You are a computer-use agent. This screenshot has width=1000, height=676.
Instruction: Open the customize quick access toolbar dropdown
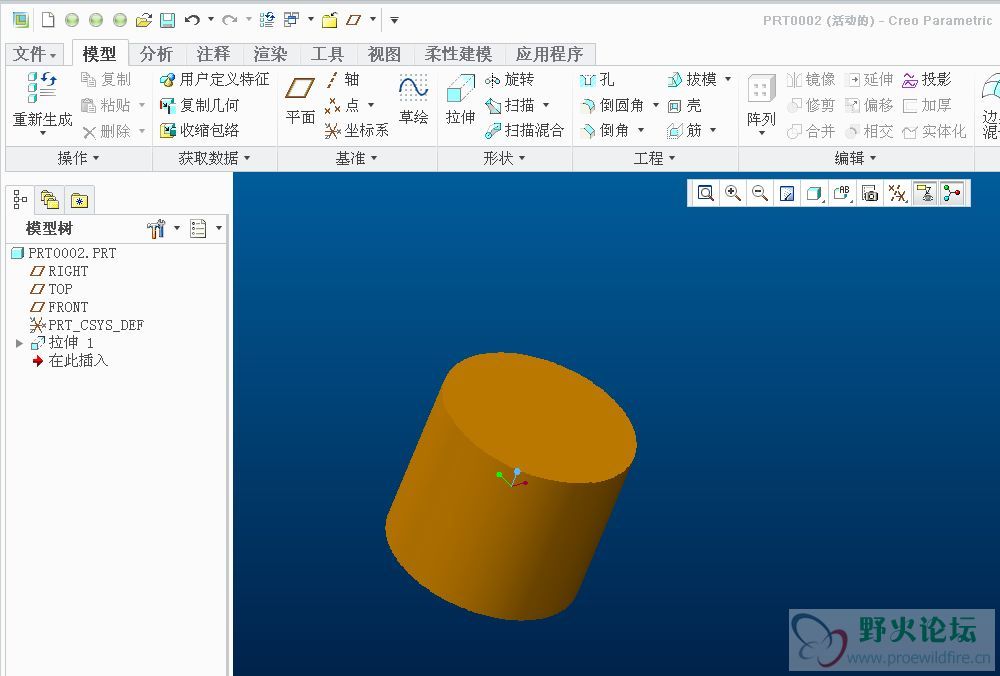395,20
